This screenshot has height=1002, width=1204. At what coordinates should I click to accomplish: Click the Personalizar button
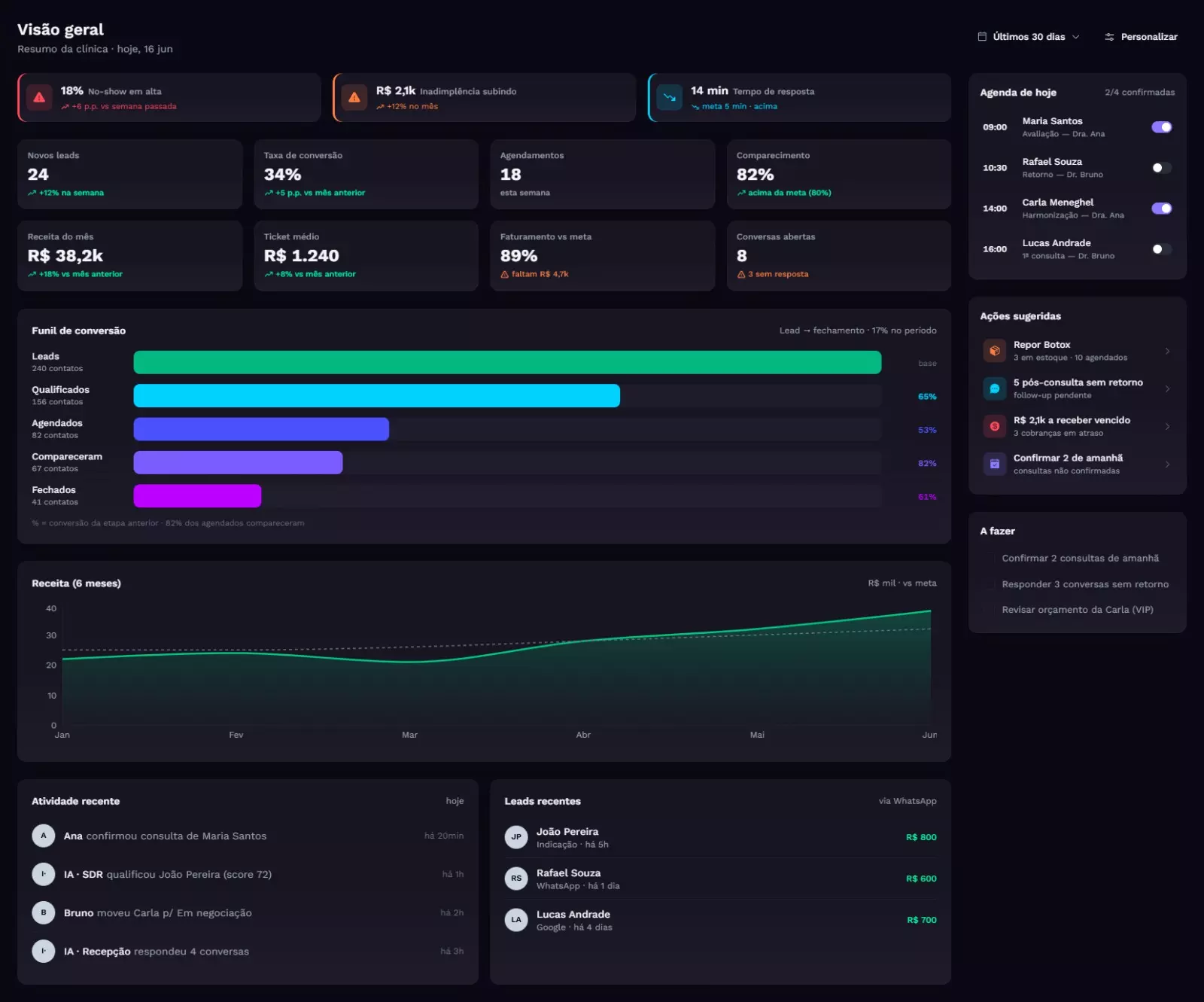pyautogui.click(x=1141, y=37)
